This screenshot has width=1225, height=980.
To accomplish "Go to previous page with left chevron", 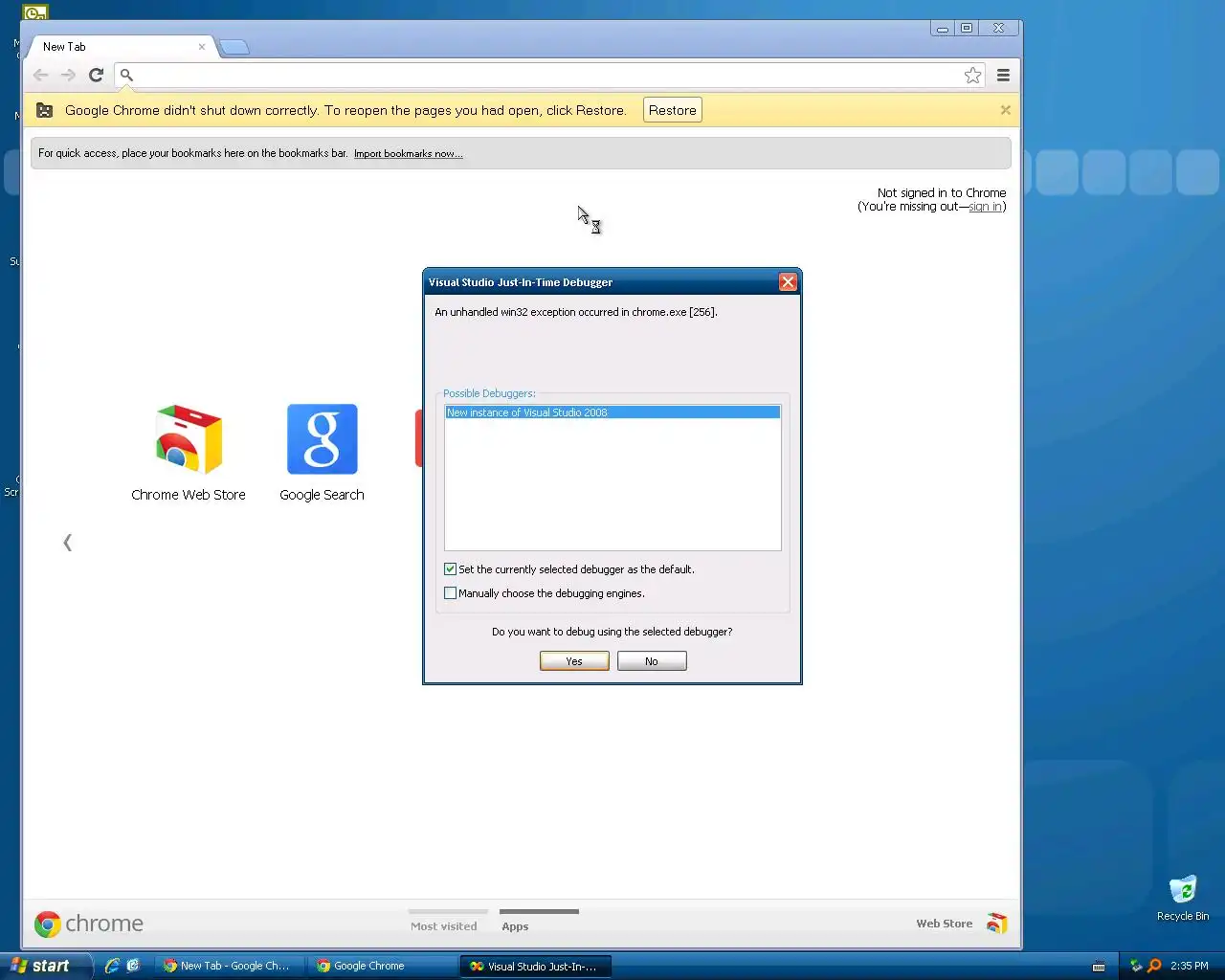I will pos(67,543).
